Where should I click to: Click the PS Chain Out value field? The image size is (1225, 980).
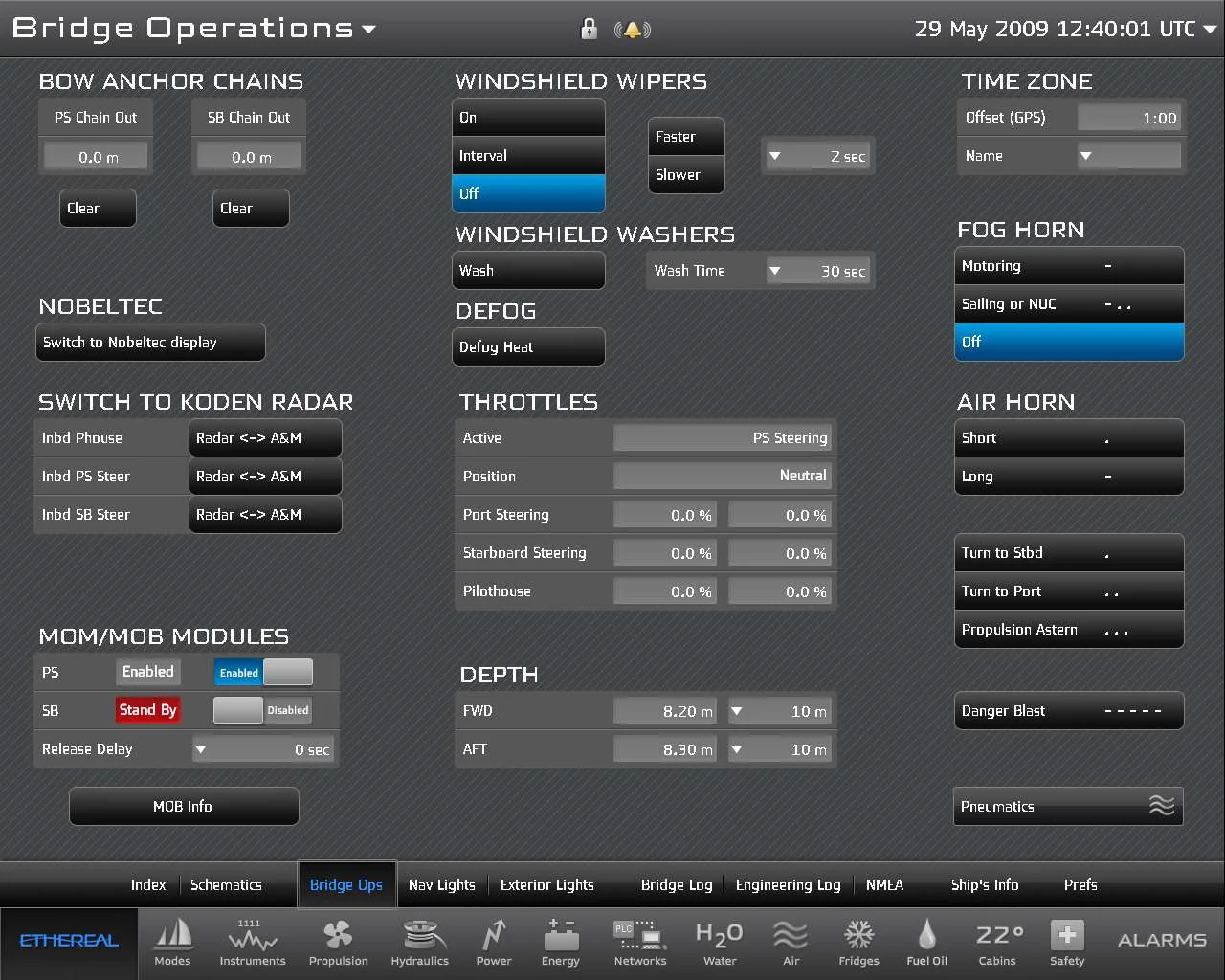pyautogui.click(x=96, y=157)
